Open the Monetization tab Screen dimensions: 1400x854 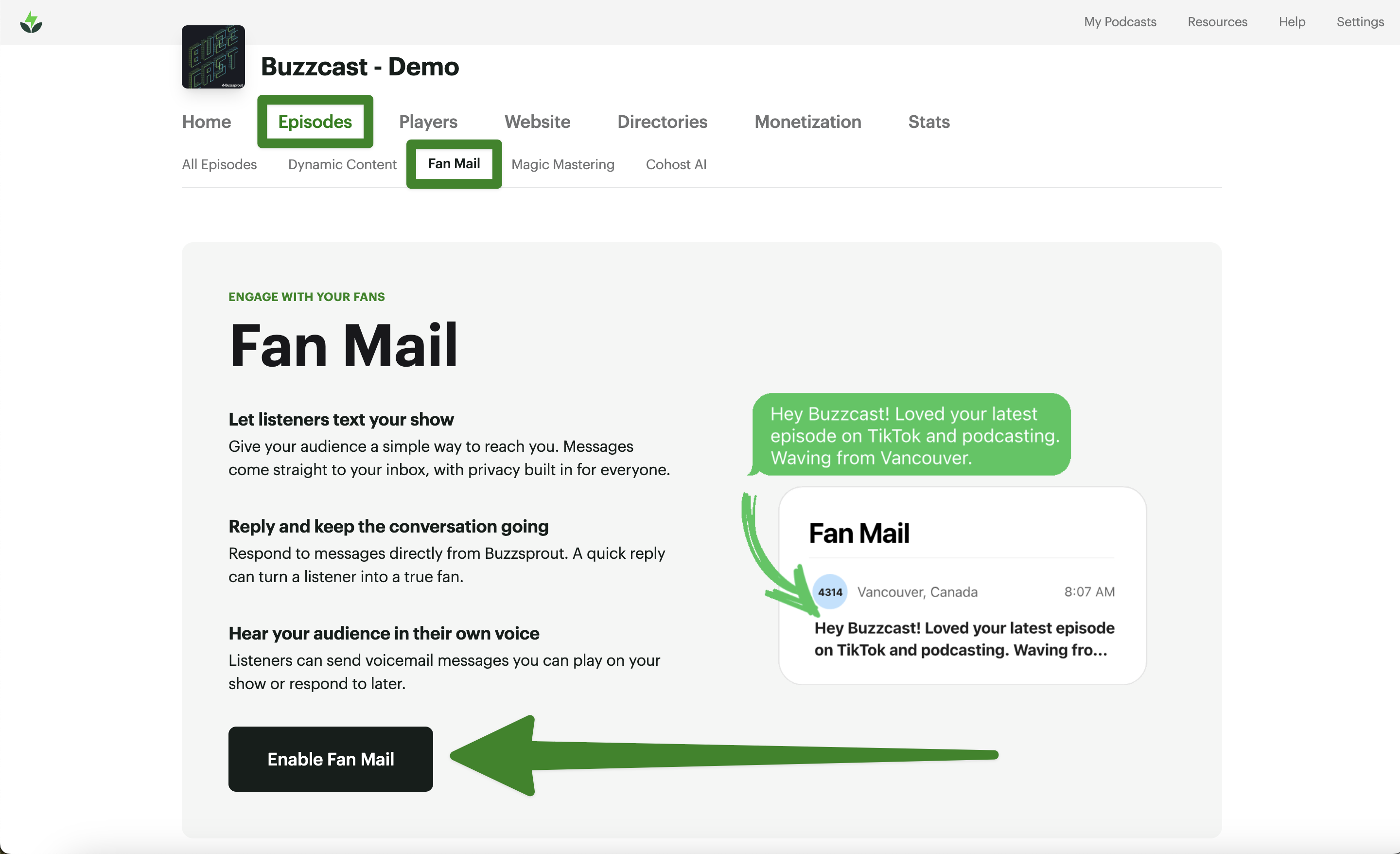tap(807, 122)
